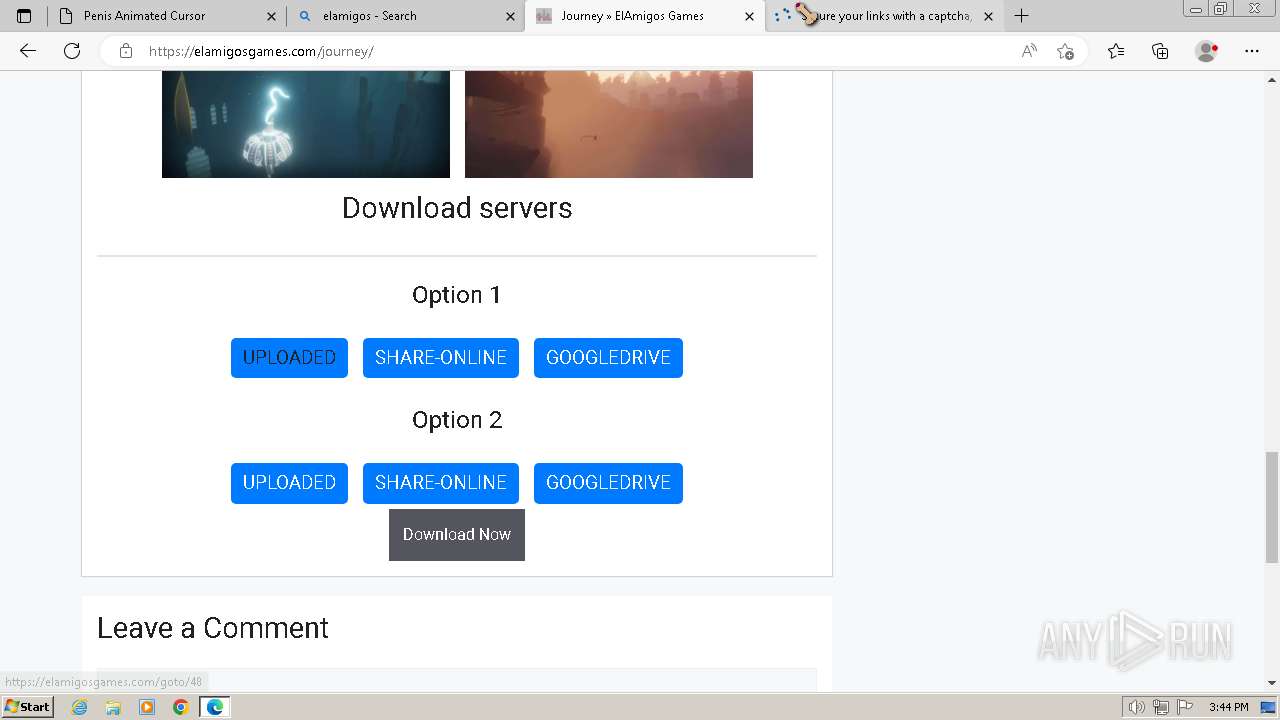Open the Favorites list
The image size is (1280, 720).
coord(1116,51)
